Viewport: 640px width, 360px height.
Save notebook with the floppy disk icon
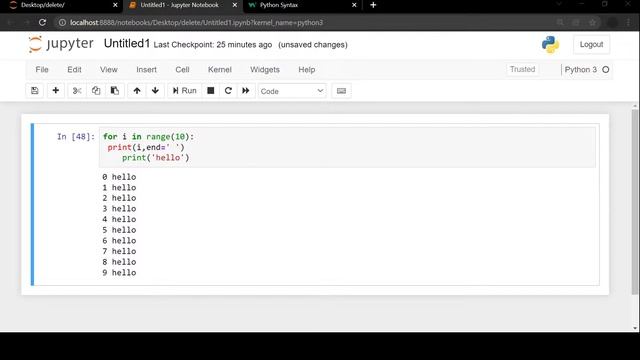coord(35,91)
